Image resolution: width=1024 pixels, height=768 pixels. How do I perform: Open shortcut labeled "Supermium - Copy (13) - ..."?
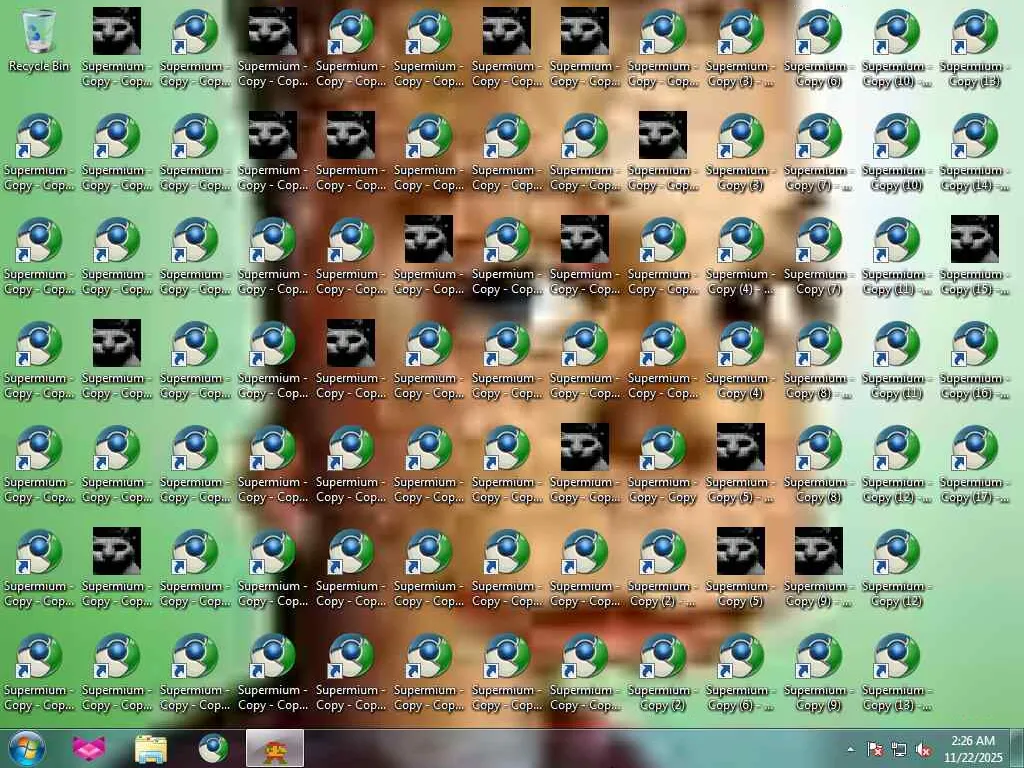(x=896, y=671)
